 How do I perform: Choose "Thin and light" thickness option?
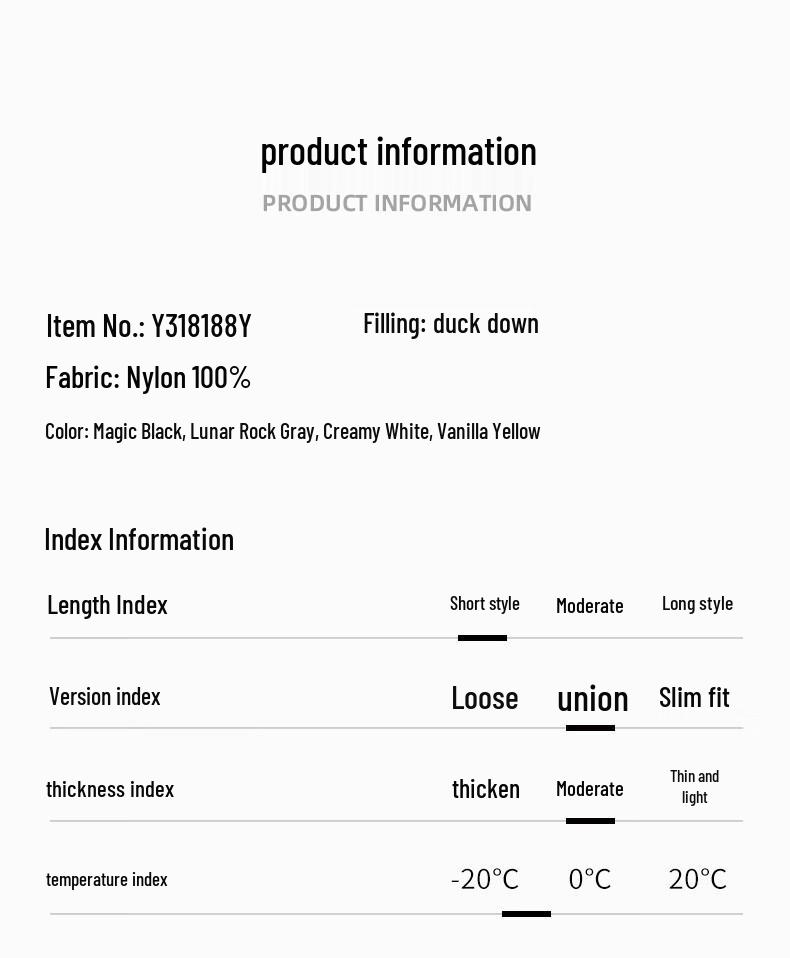pos(694,787)
